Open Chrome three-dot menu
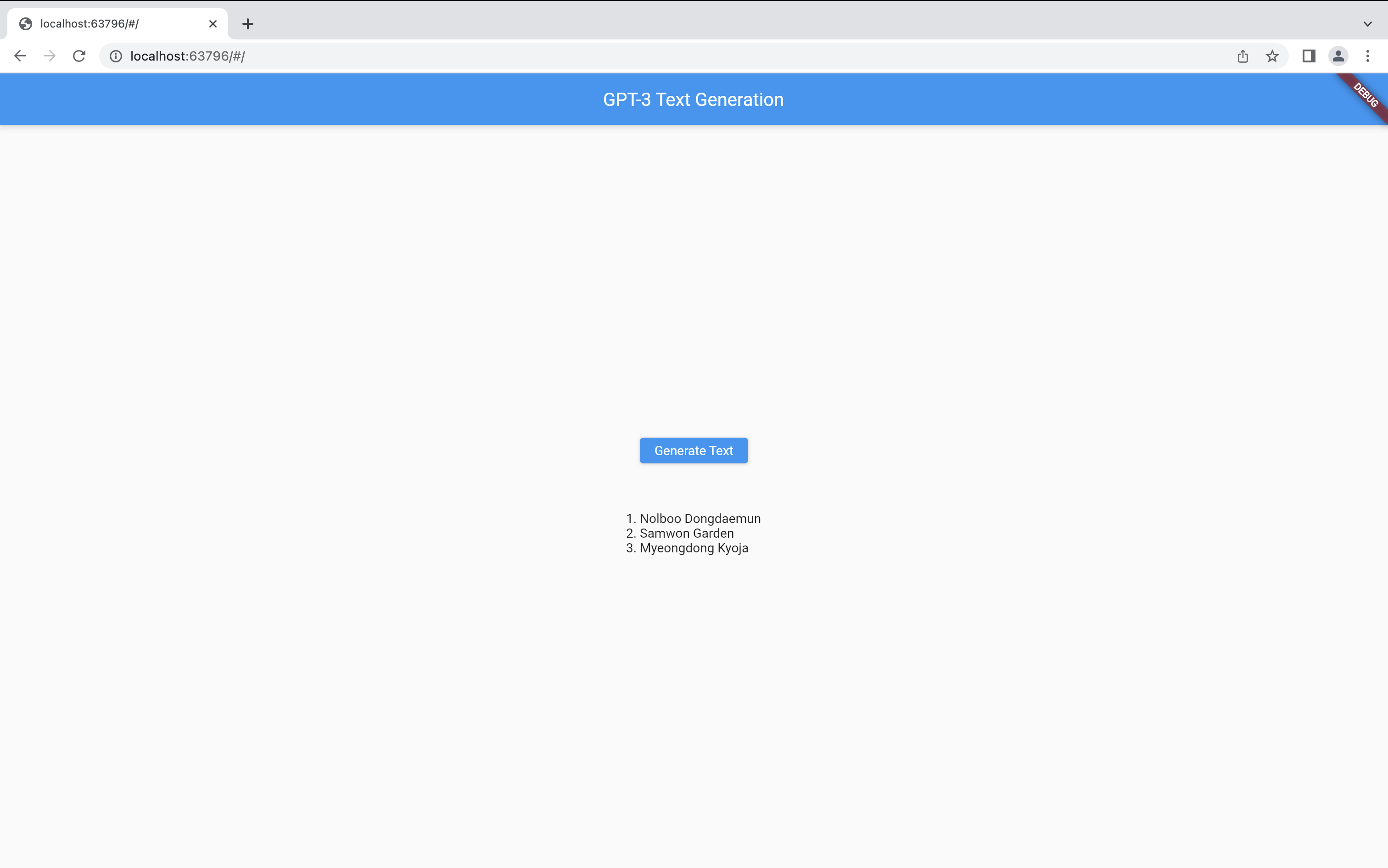Screen dimensions: 1388x868 tap(1367, 56)
